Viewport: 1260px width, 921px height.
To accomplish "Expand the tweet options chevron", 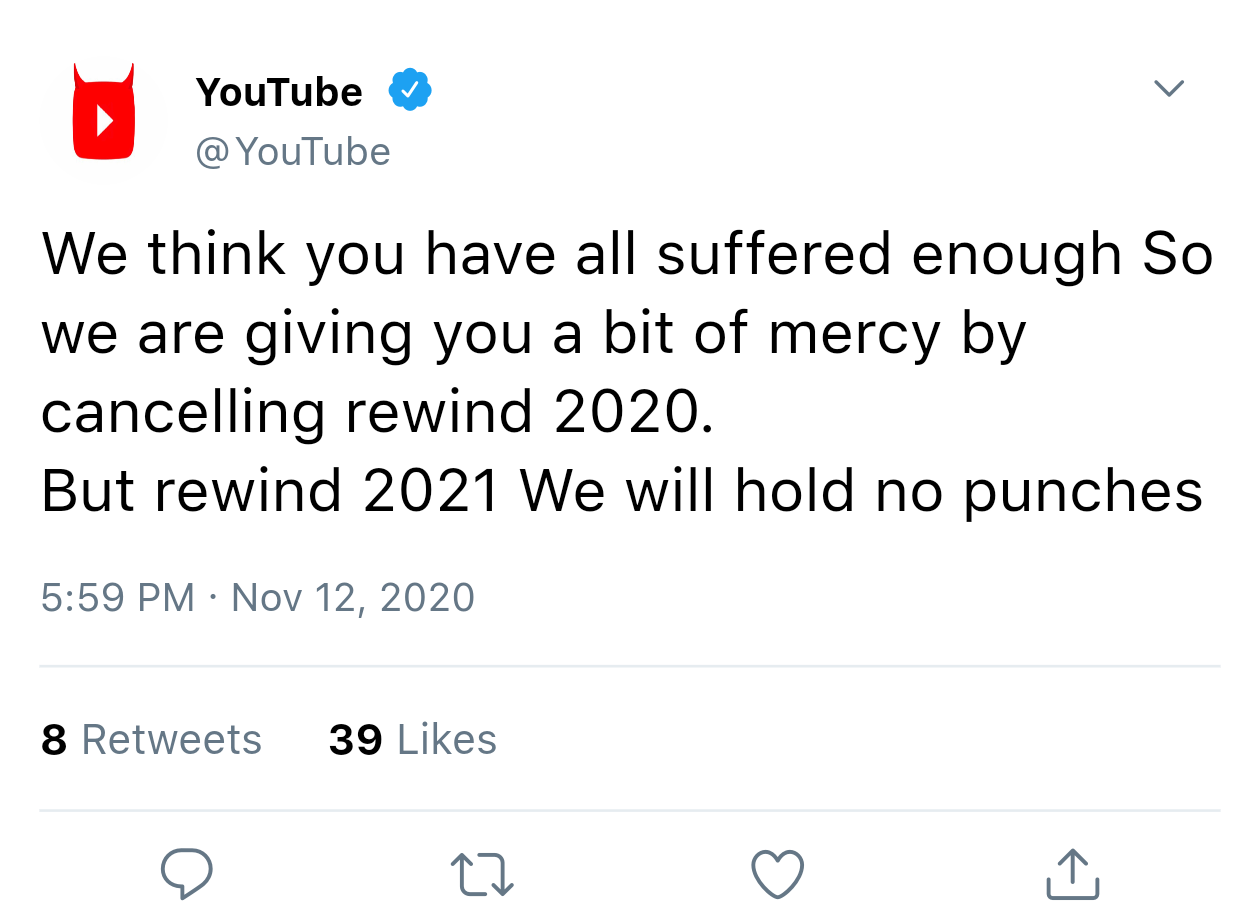I will pyautogui.click(x=1168, y=88).
